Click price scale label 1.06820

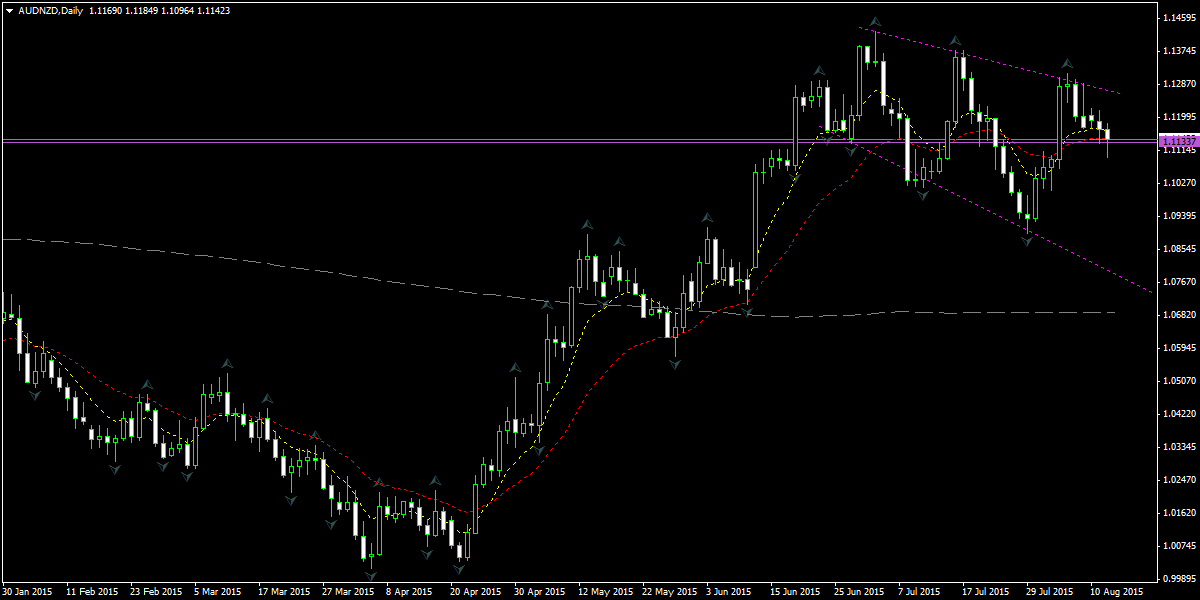pos(1180,315)
